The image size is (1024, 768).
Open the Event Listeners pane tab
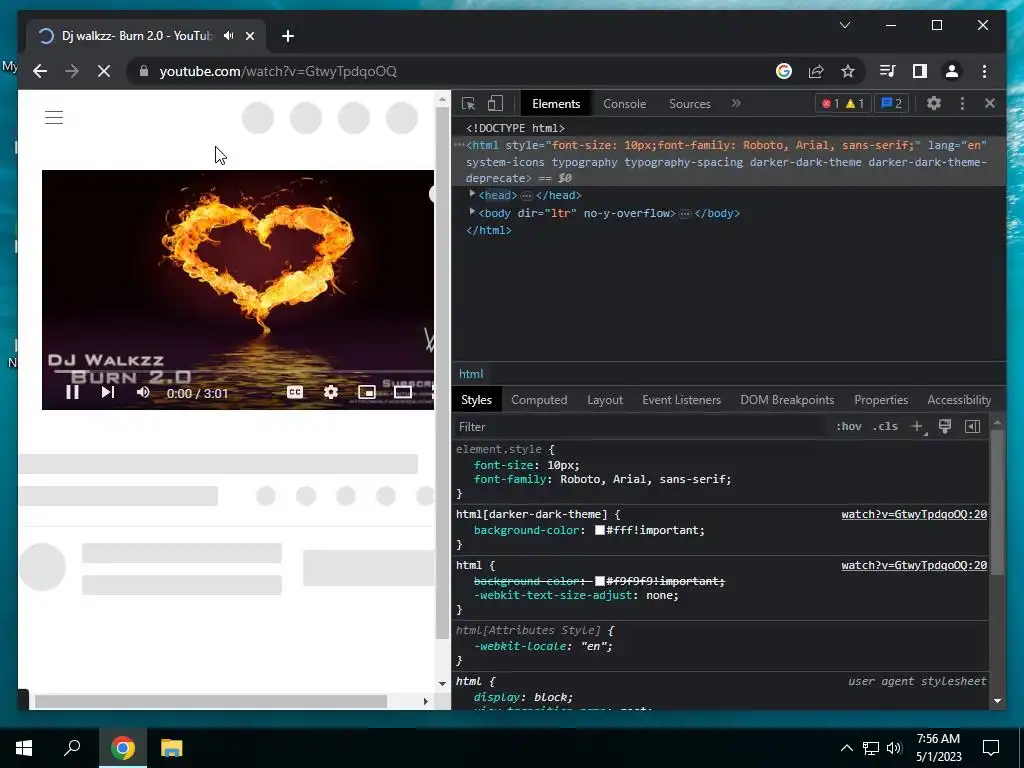[x=681, y=400]
